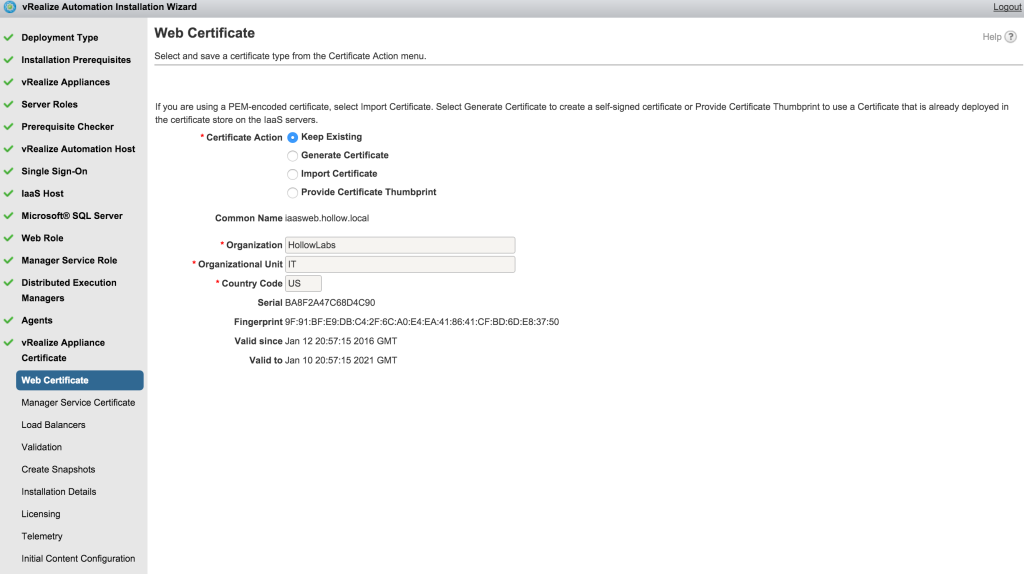1024x574 pixels.
Task: Click the Logout link
Action: point(1006,7)
